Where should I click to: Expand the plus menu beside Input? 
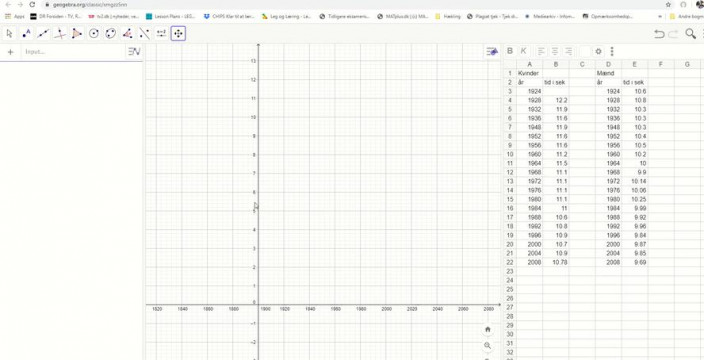point(11,52)
